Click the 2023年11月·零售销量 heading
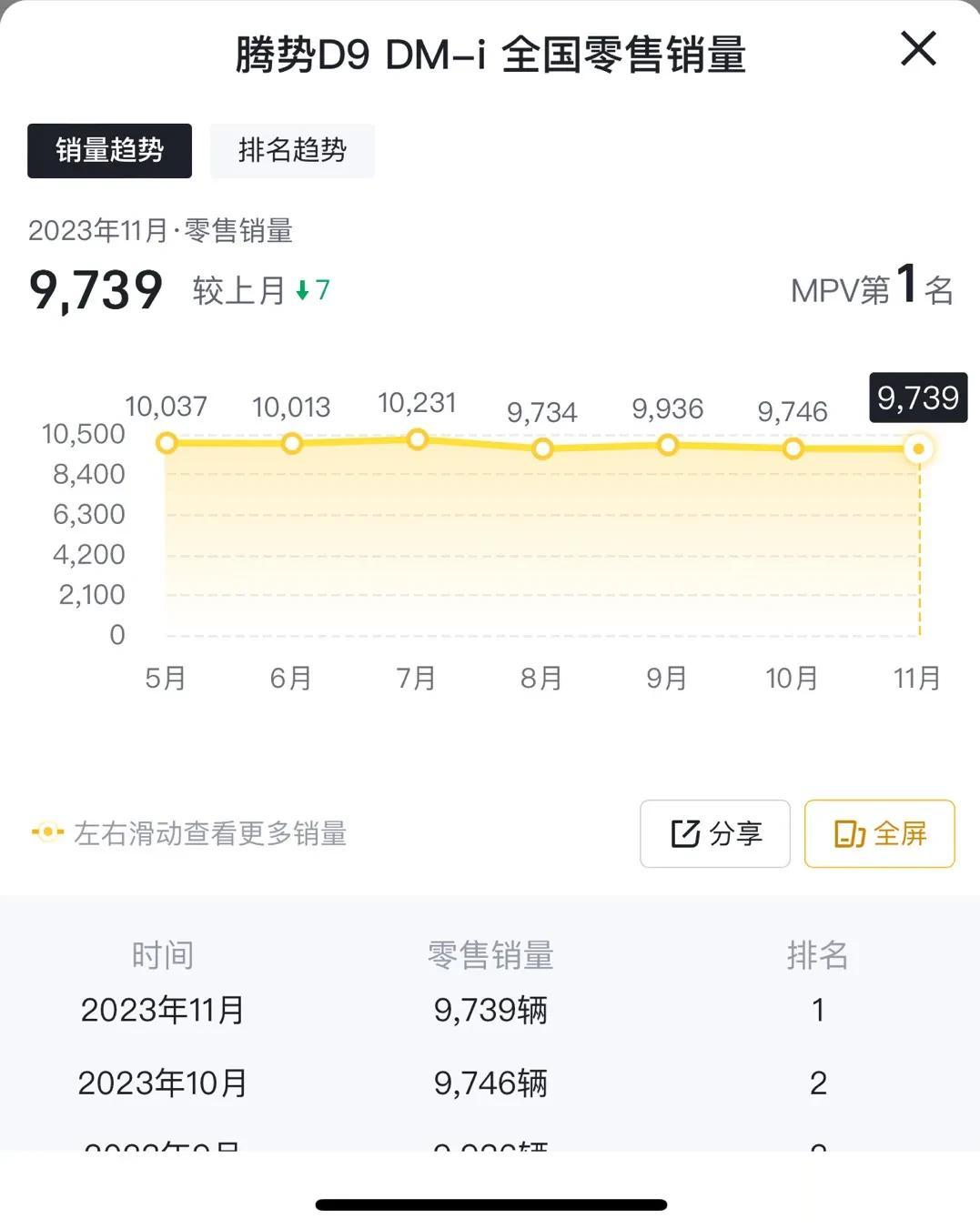This screenshot has height=1229, width=980. coord(160,230)
